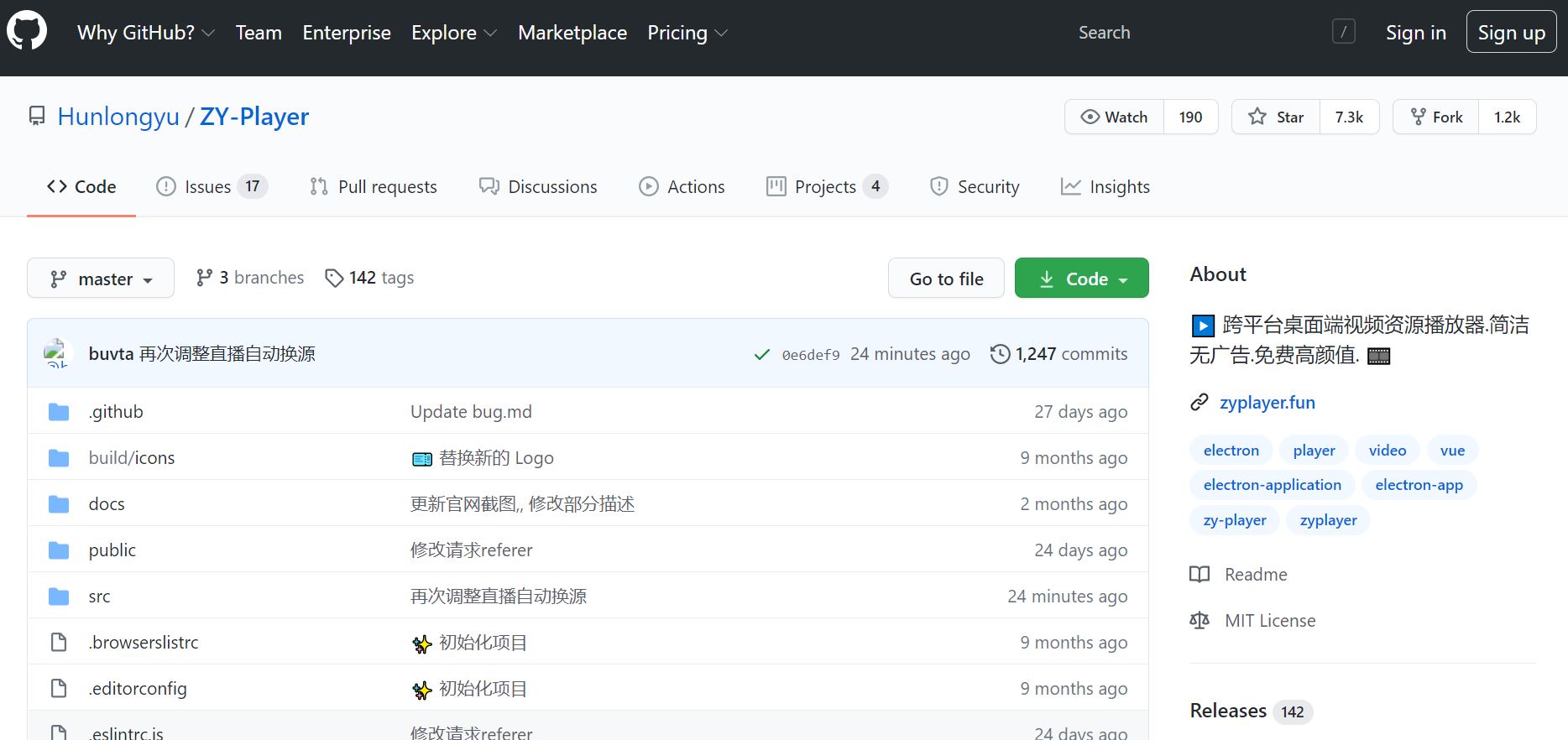View the 1,247 commits history
Viewport: 1568px width, 740px height.
[1059, 354]
